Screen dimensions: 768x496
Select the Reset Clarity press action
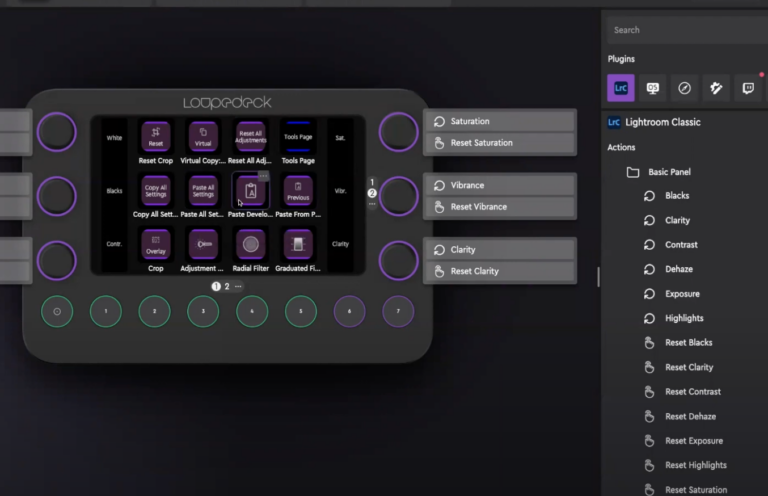click(x=500, y=271)
